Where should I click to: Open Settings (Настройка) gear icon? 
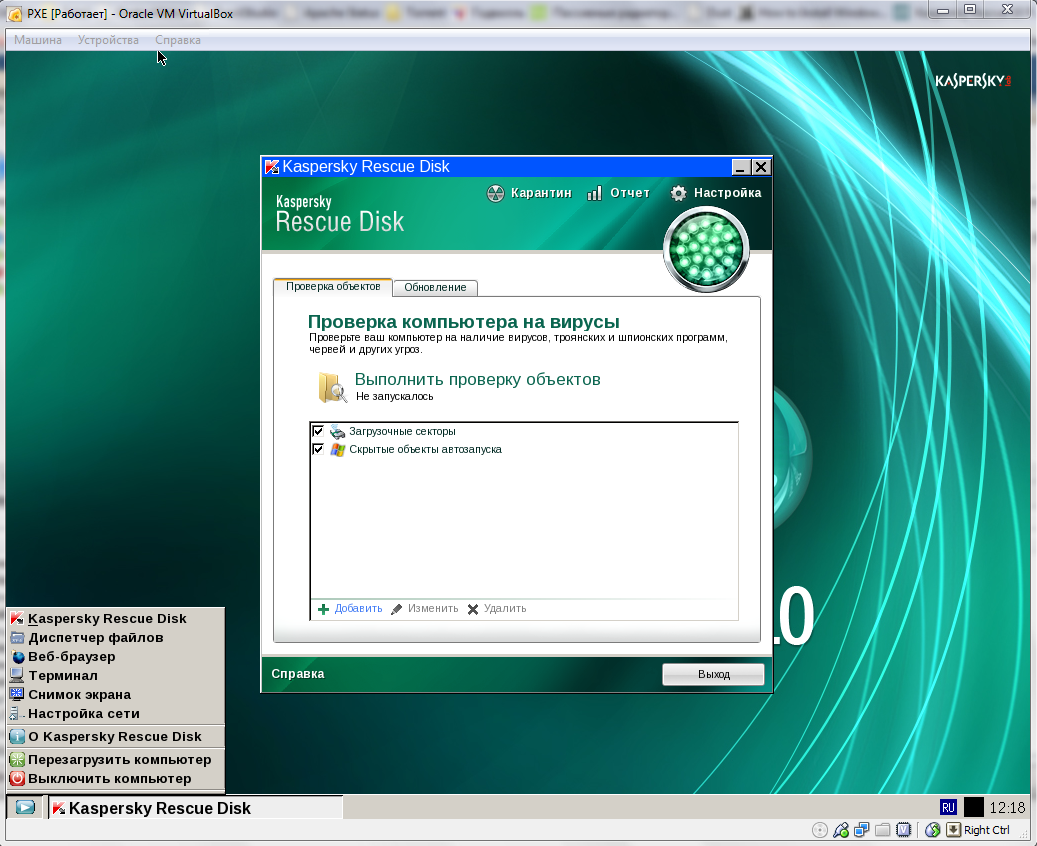679,193
